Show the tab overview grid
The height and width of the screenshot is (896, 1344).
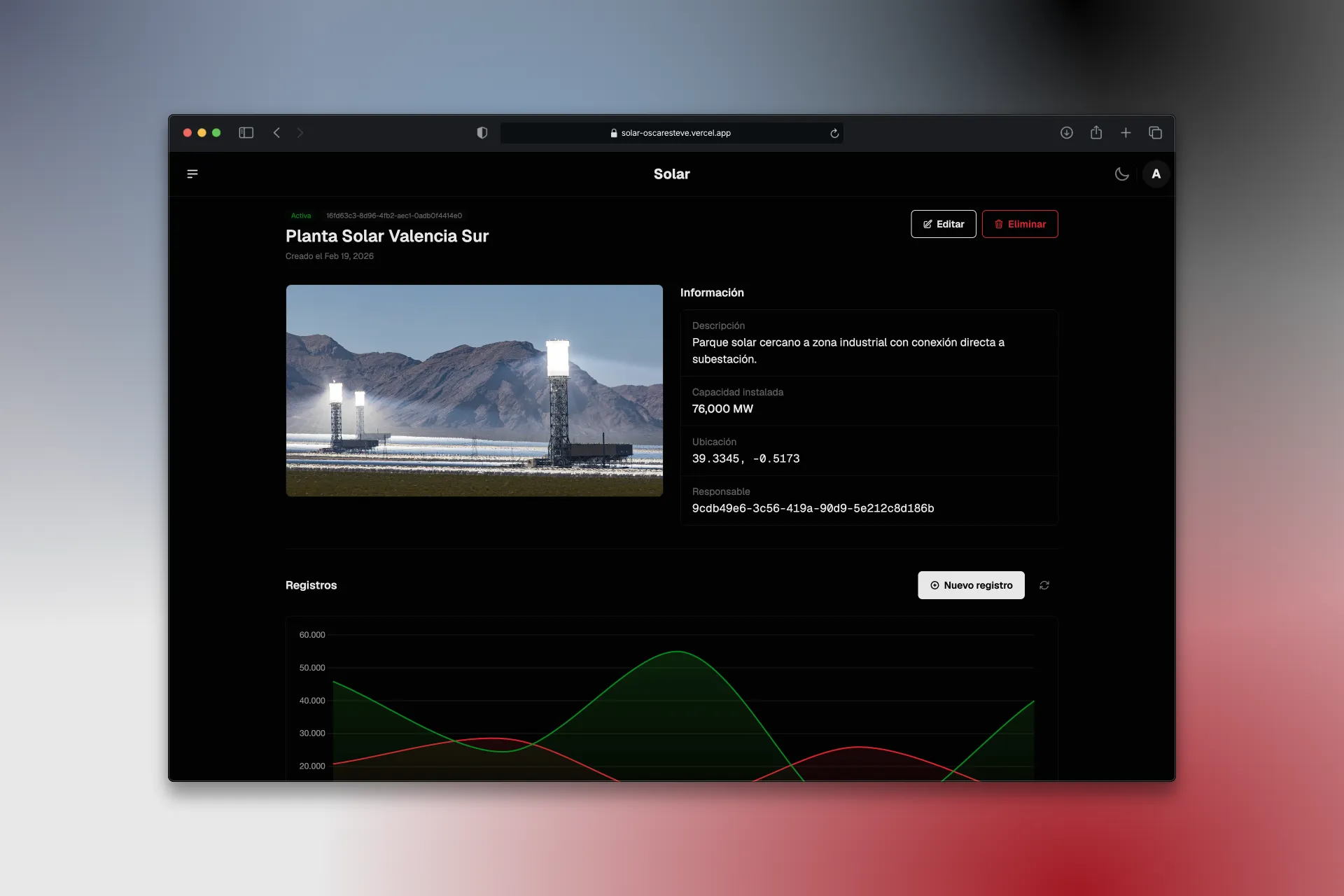click(x=1155, y=133)
